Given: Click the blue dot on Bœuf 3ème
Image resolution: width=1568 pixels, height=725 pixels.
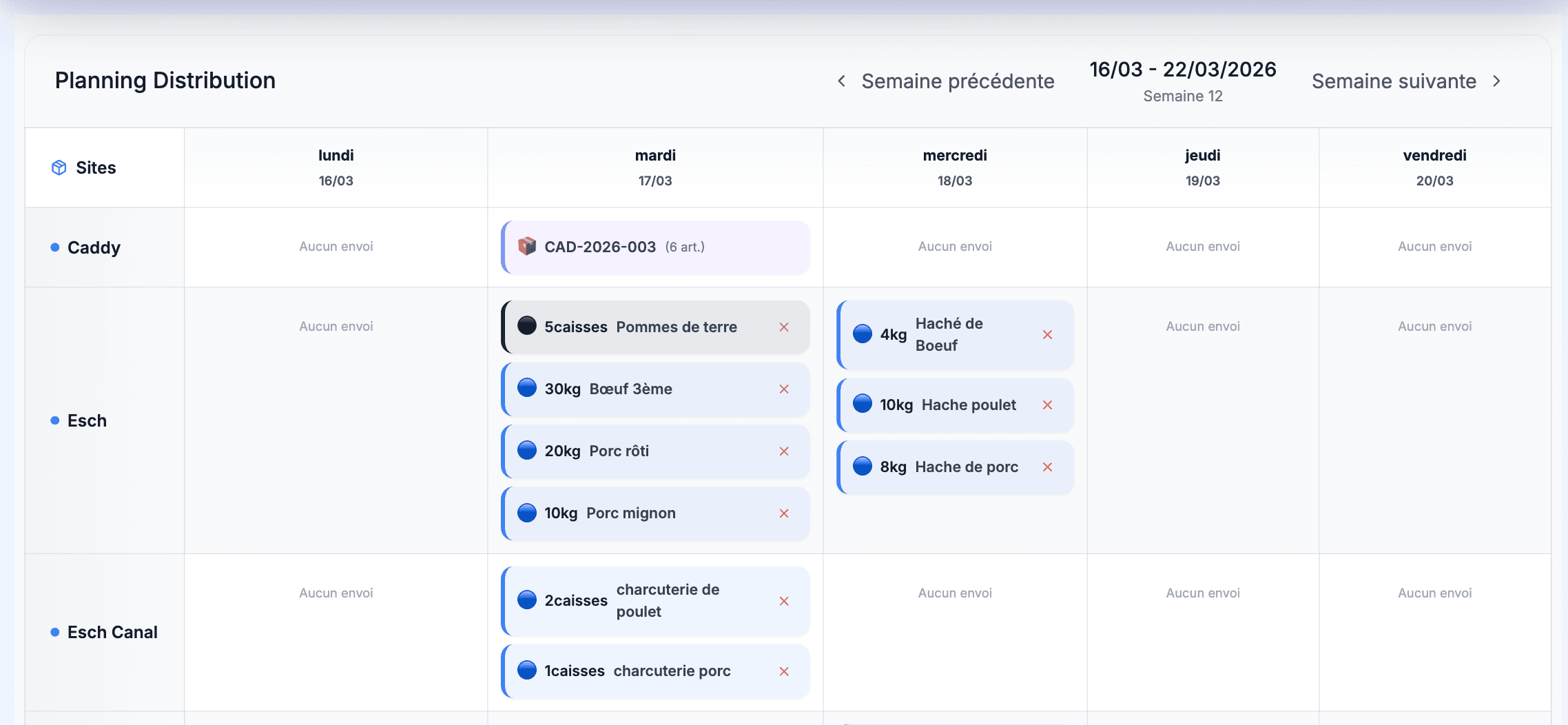Looking at the screenshot, I should 527,387.
